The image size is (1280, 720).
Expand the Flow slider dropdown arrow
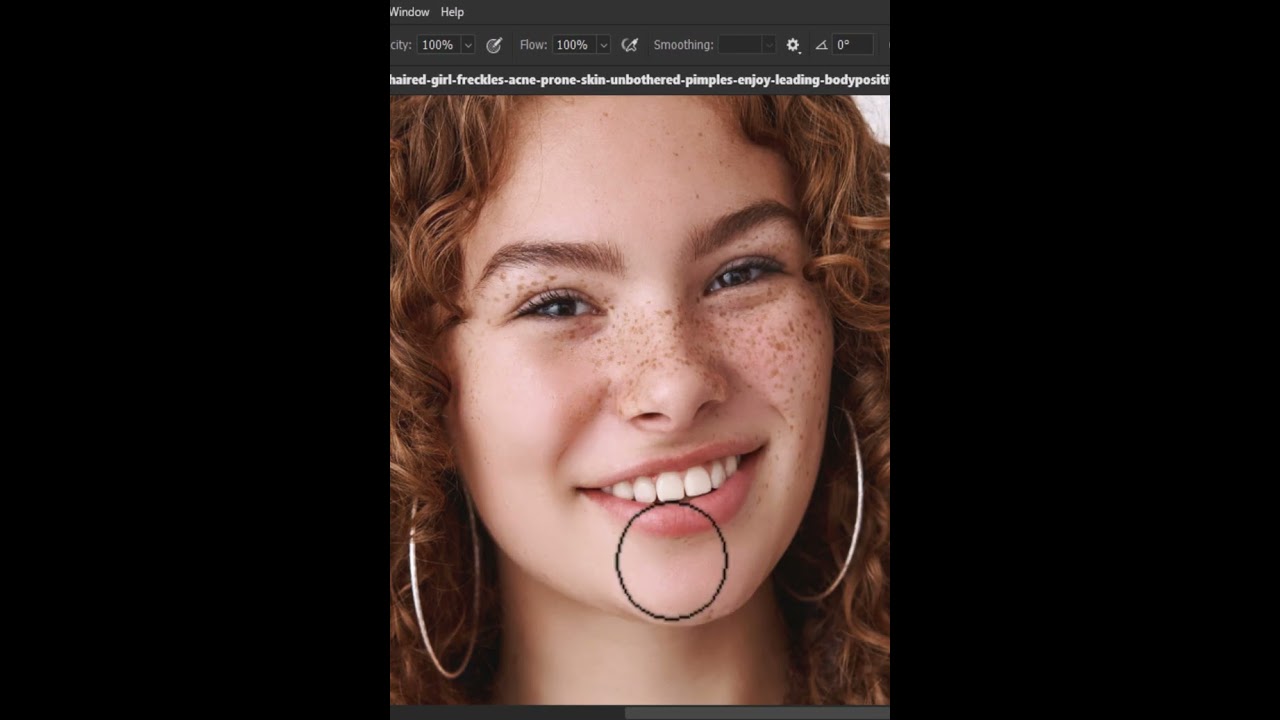(x=603, y=45)
